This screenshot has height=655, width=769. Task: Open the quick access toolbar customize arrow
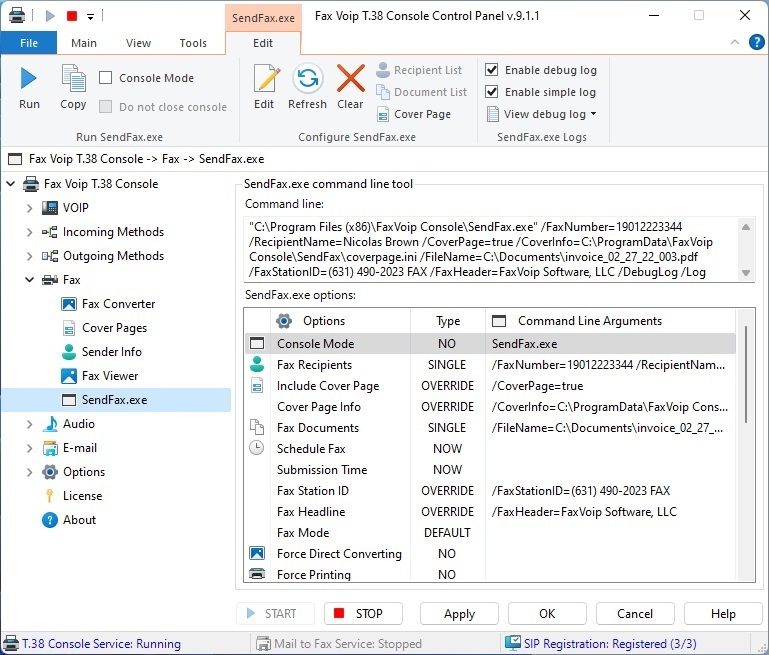click(90, 17)
